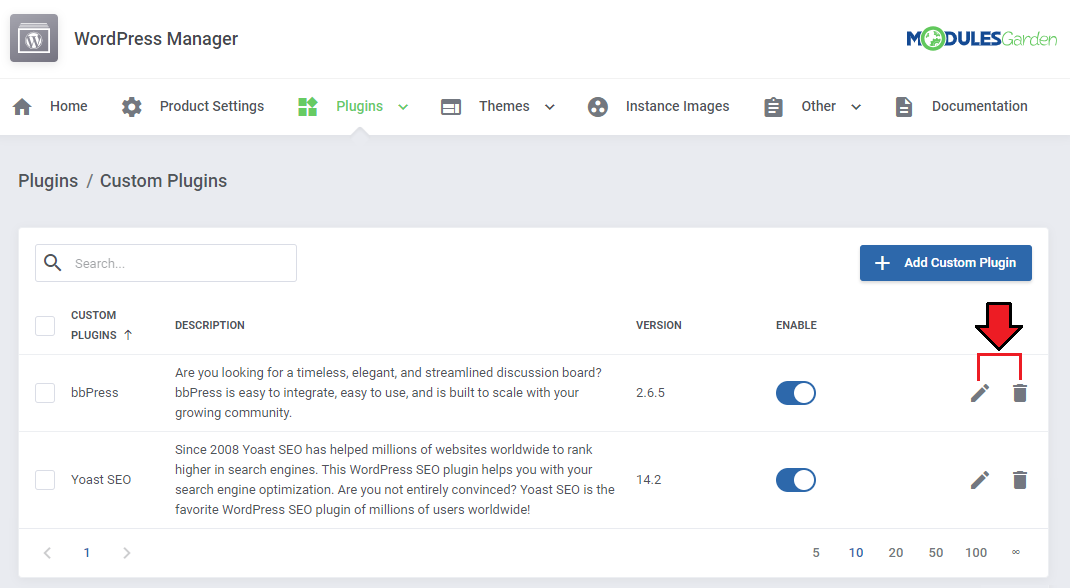Edit the bbPress plugin with pencil icon
This screenshot has width=1070, height=588.
click(x=980, y=393)
